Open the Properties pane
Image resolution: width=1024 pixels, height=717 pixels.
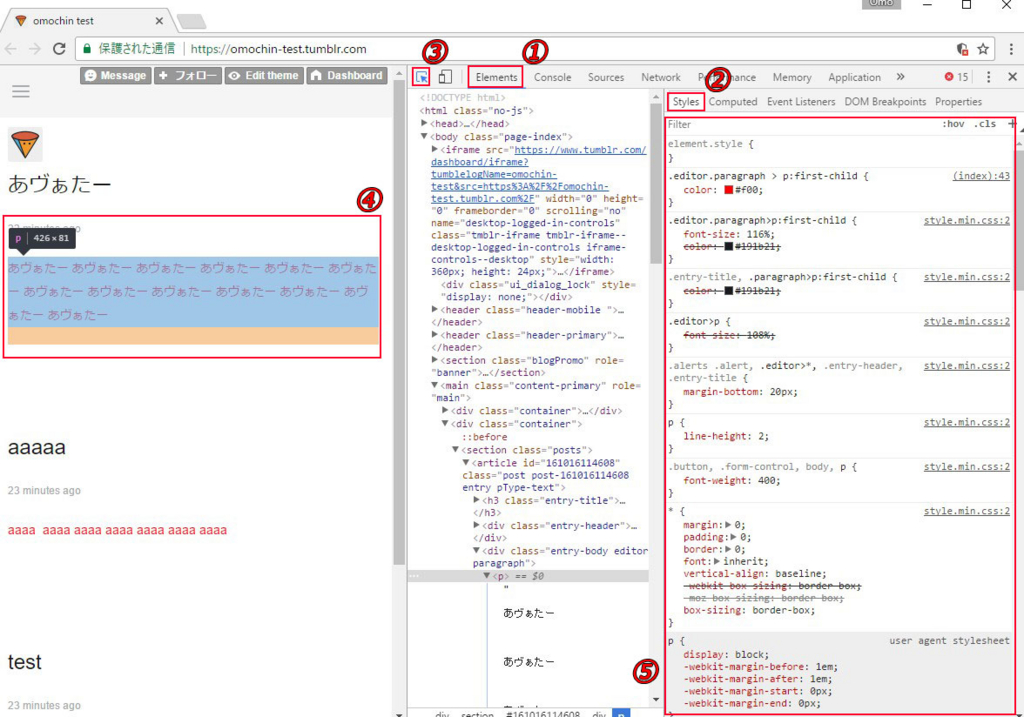click(x=958, y=102)
